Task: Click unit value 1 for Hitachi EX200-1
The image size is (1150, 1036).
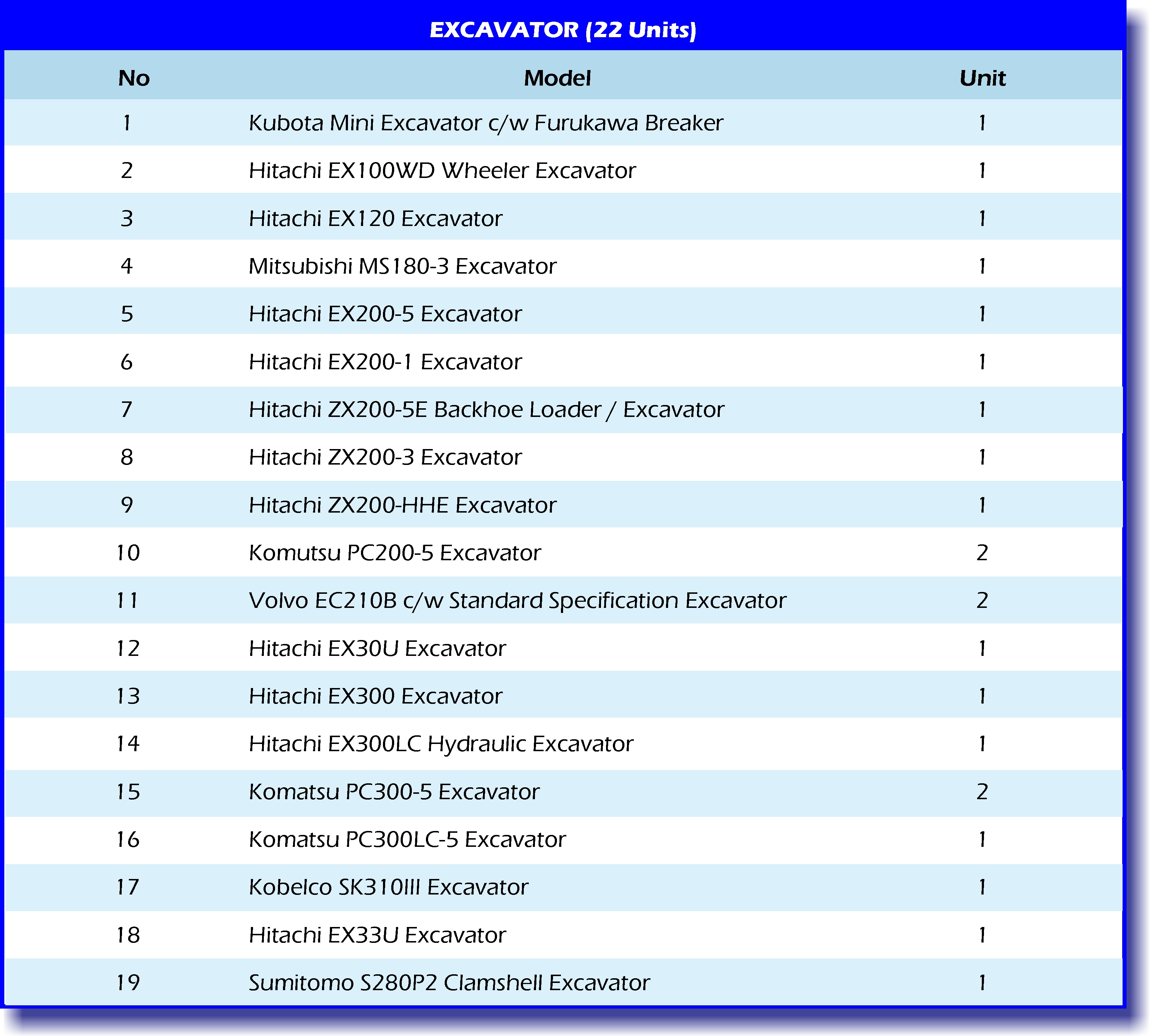Action: (x=983, y=361)
